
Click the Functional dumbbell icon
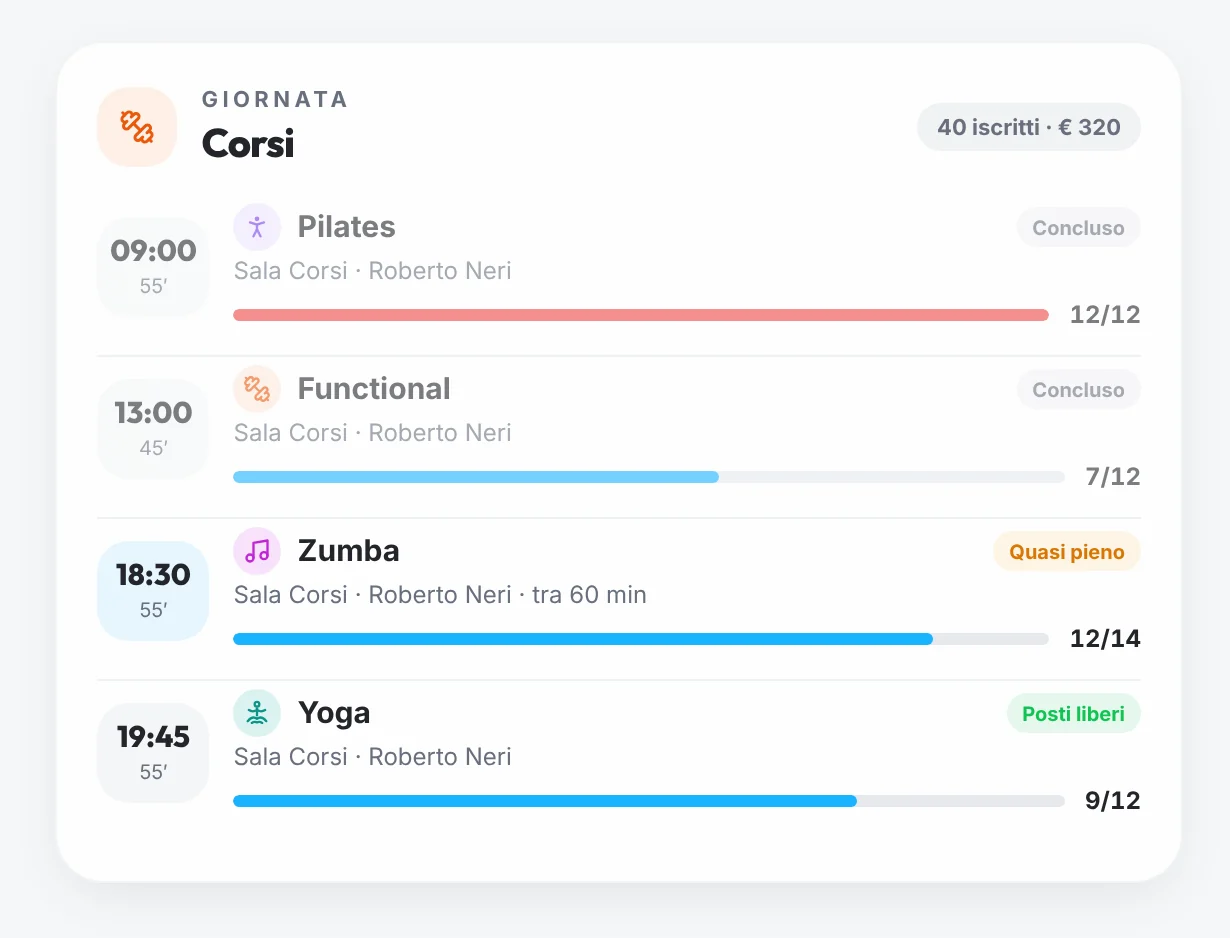pyautogui.click(x=257, y=389)
